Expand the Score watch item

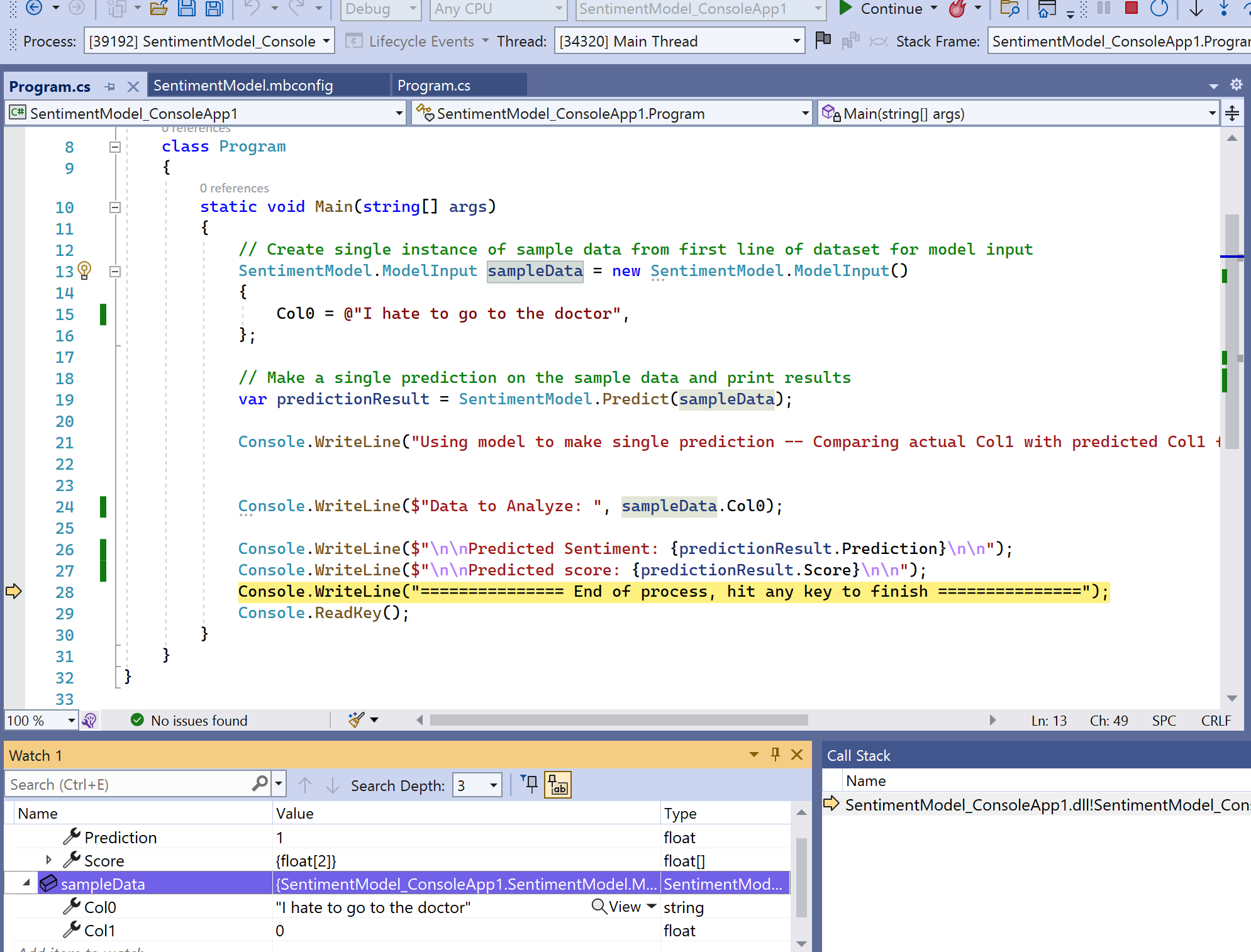tap(48, 860)
